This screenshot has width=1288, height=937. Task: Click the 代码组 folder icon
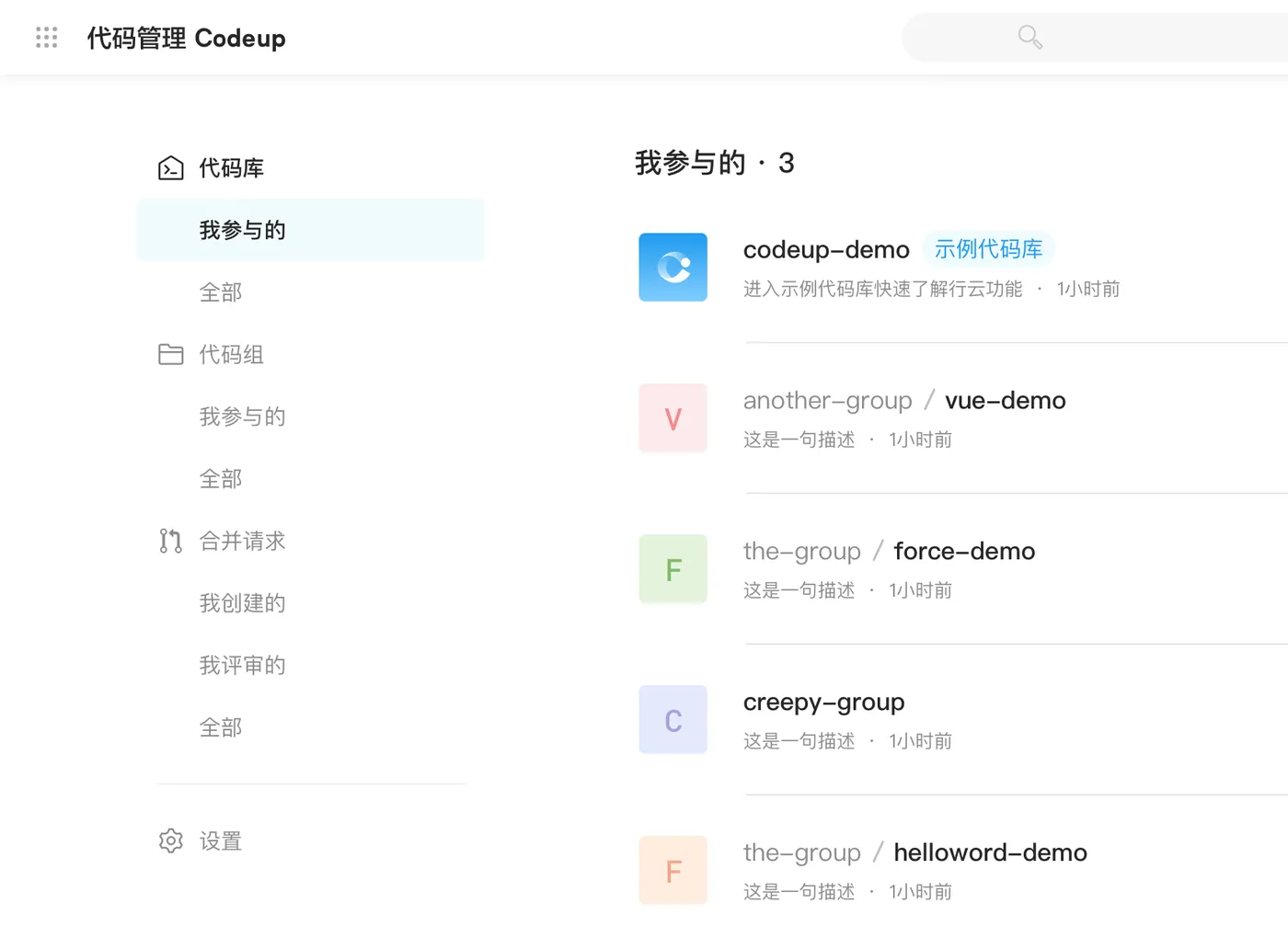[x=170, y=354]
